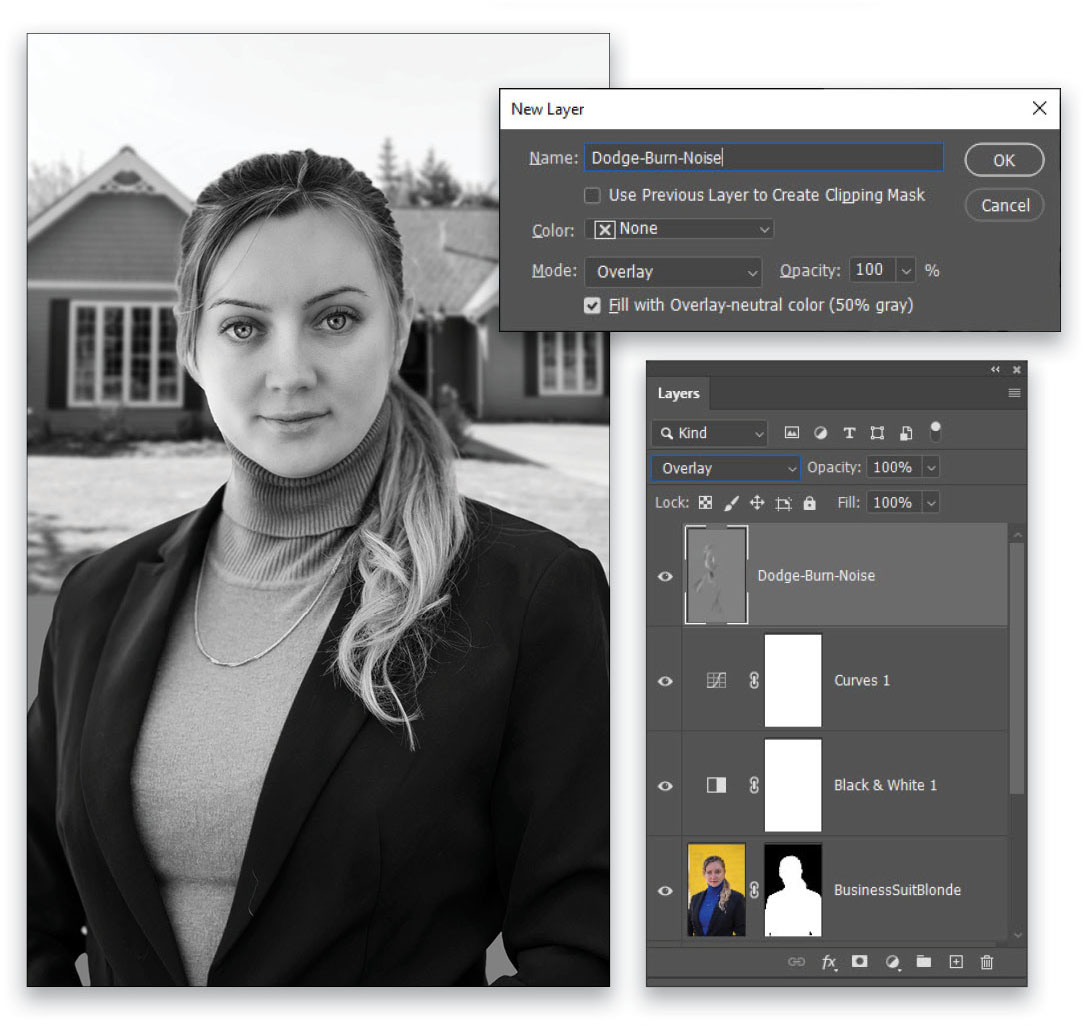Create a new layer
The image size is (1088, 1025).
tap(955, 962)
